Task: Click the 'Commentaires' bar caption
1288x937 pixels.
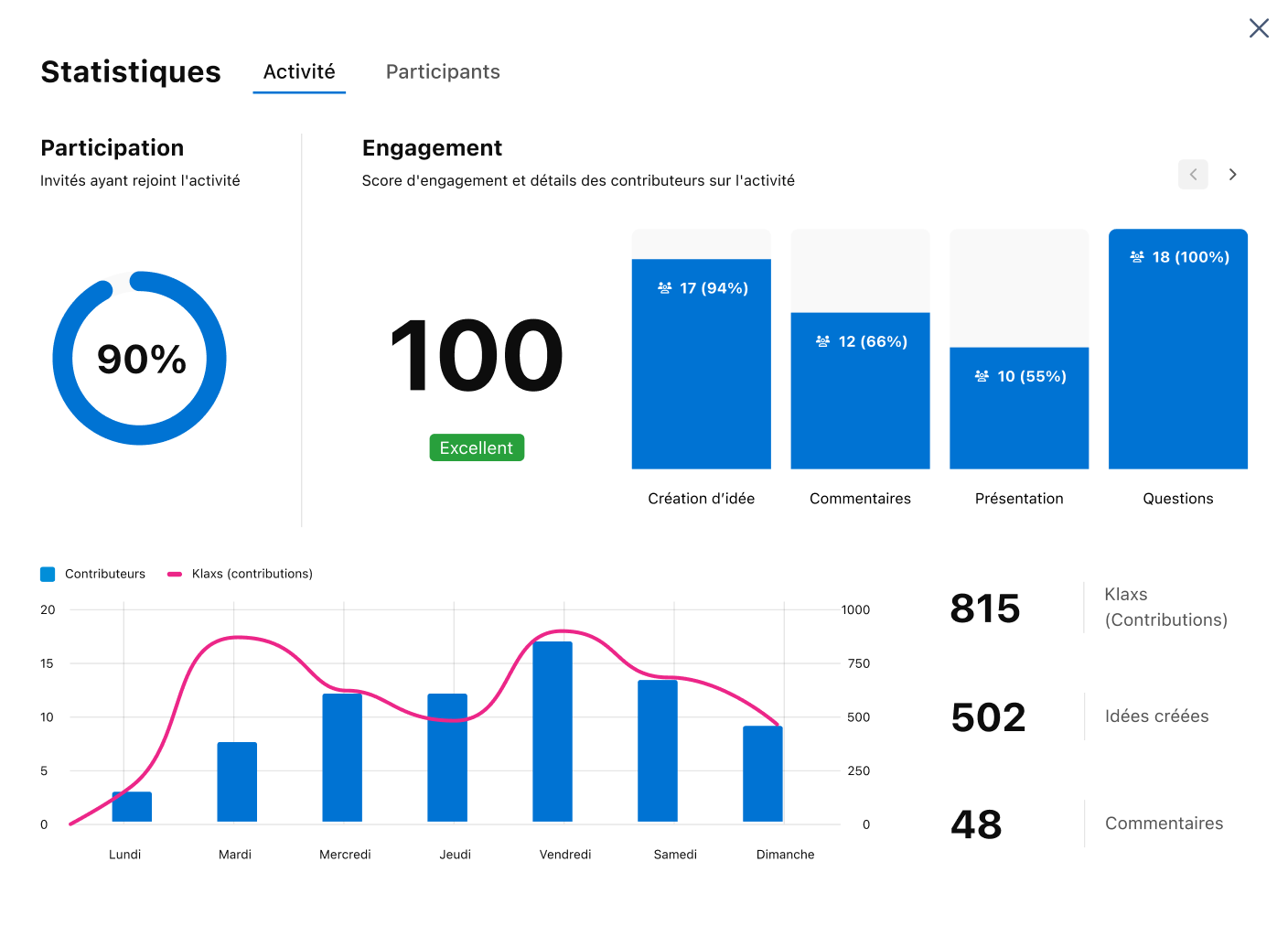Action: point(860,499)
